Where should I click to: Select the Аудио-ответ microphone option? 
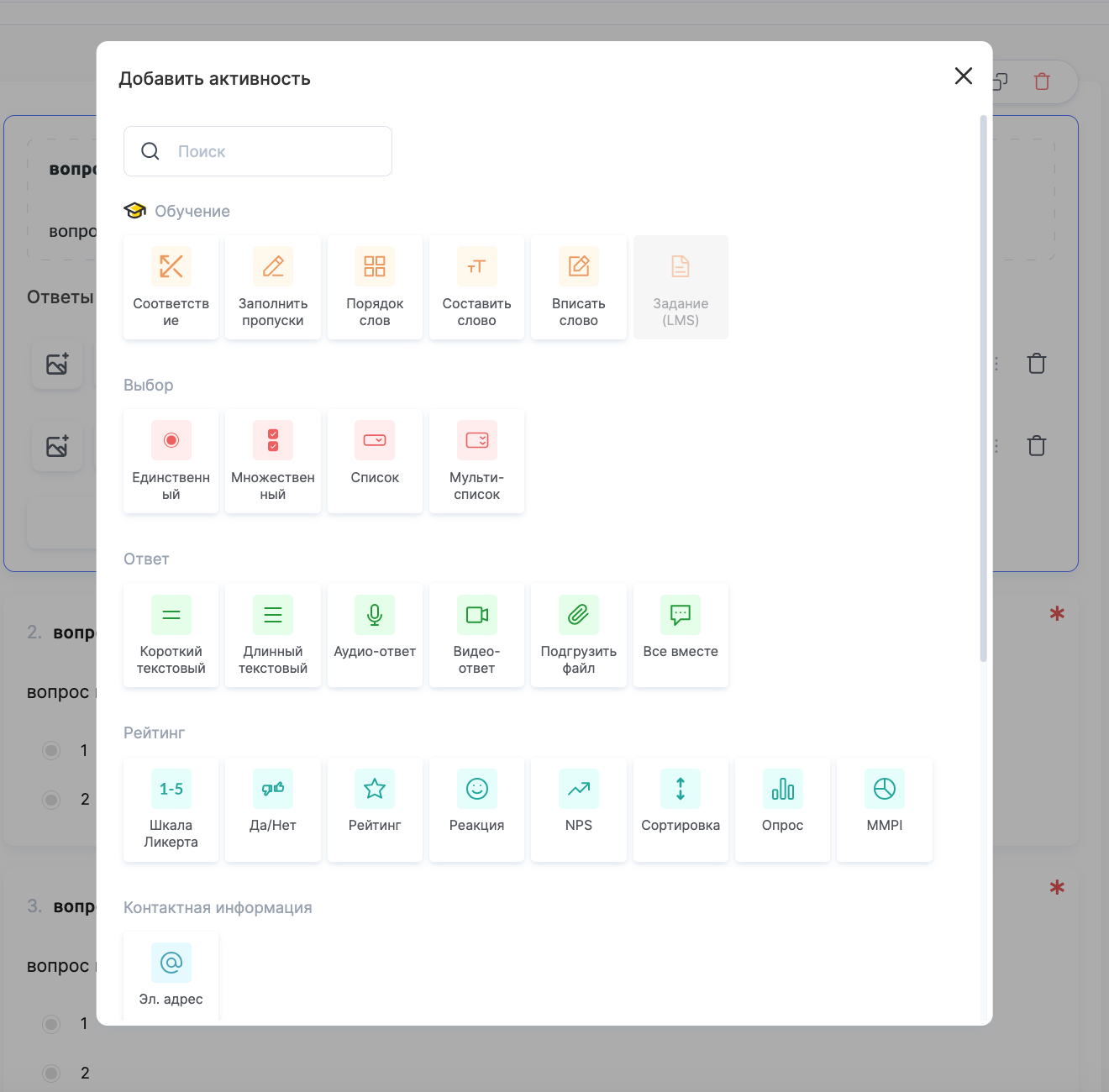click(x=375, y=635)
